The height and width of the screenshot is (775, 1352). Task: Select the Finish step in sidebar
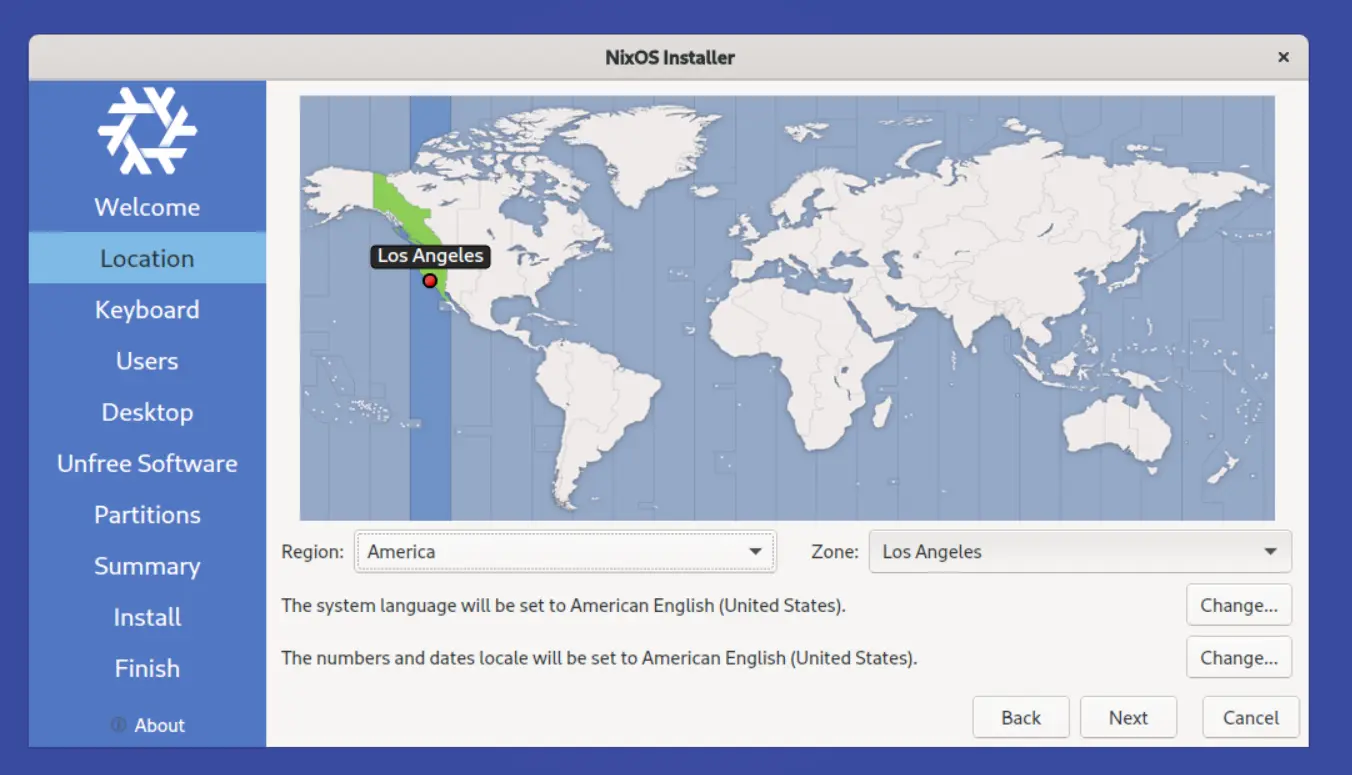(147, 668)
